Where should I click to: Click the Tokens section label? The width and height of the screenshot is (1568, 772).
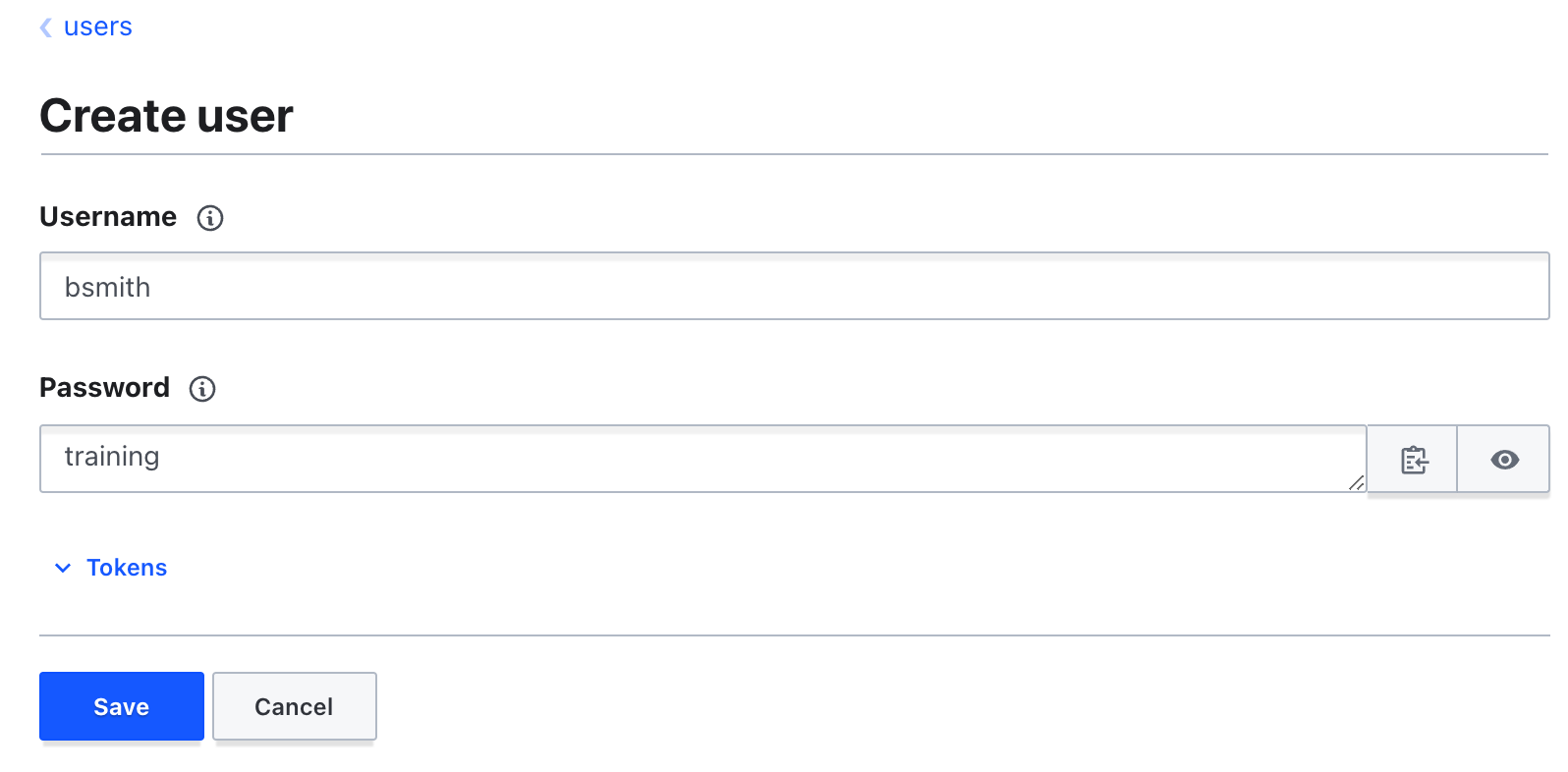click(x=127, y=568)
